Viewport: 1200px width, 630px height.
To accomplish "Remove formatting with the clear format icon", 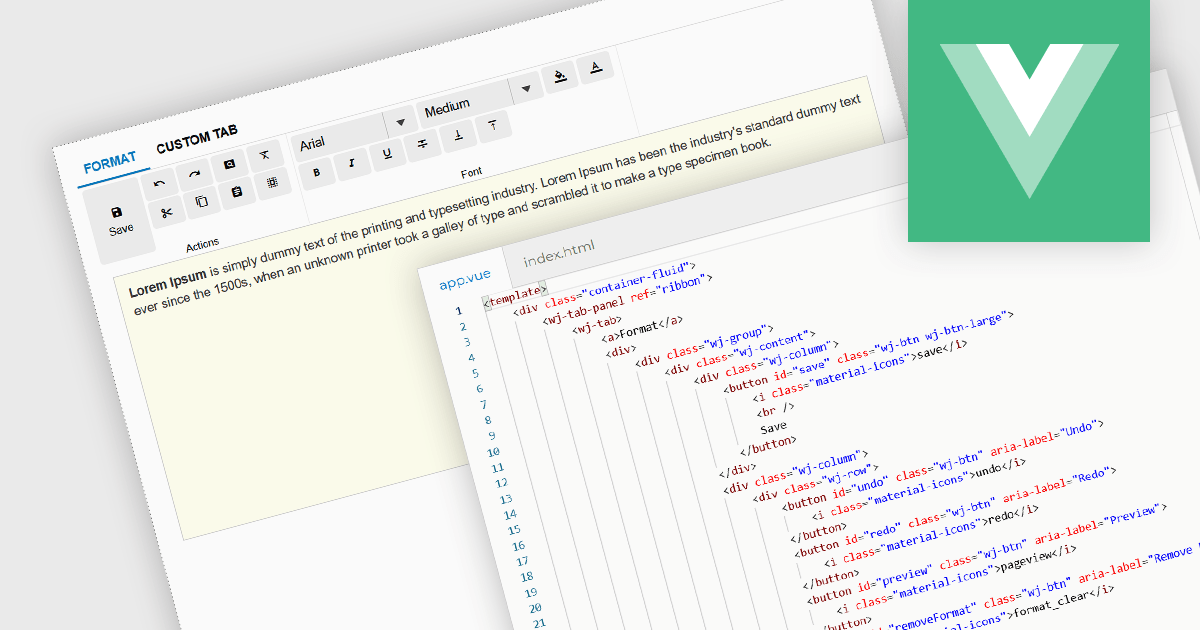I will coord(264,155).
